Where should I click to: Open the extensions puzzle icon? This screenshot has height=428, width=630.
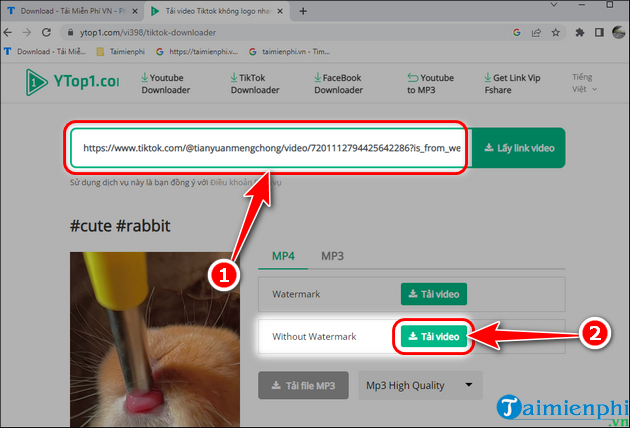(579, 33)
